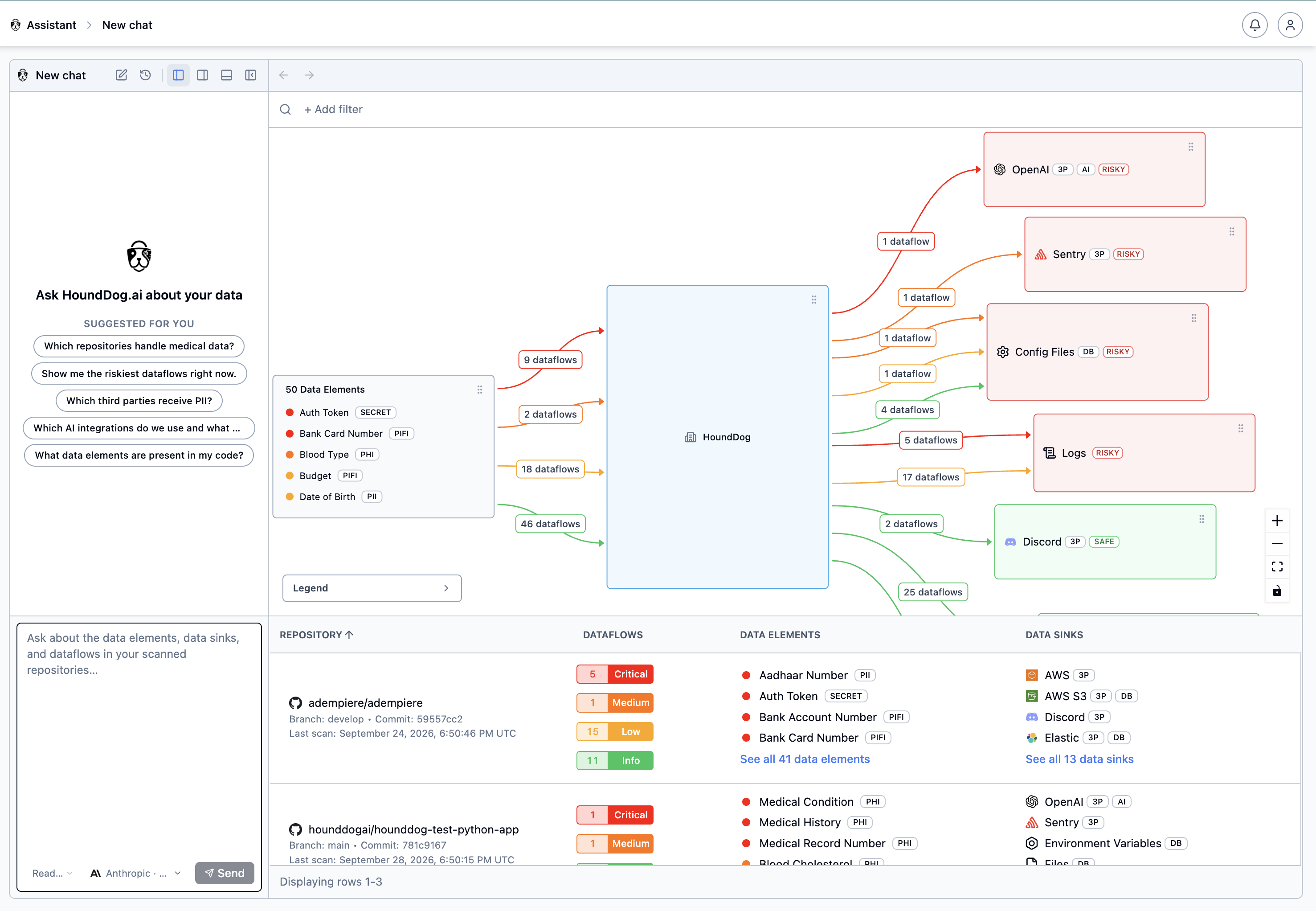This screenshot has width=1316, height=911.
Task: Expand the Legend panel
Action: [x=372, y=588]
